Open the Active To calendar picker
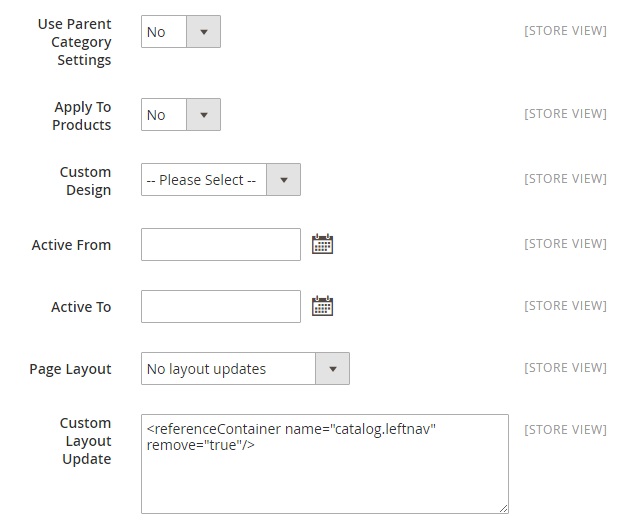This screenshot has width=643, height=527. coord(322,306)
